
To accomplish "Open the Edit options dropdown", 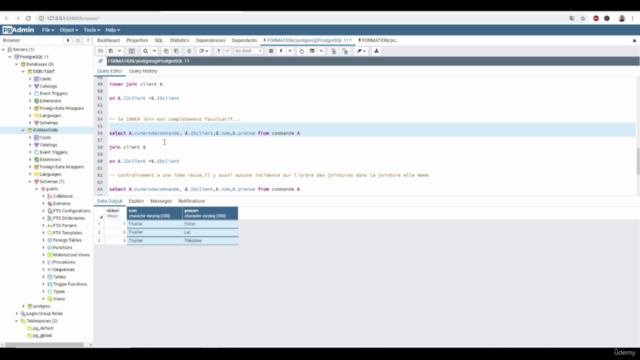I will [x=204, y=51].
